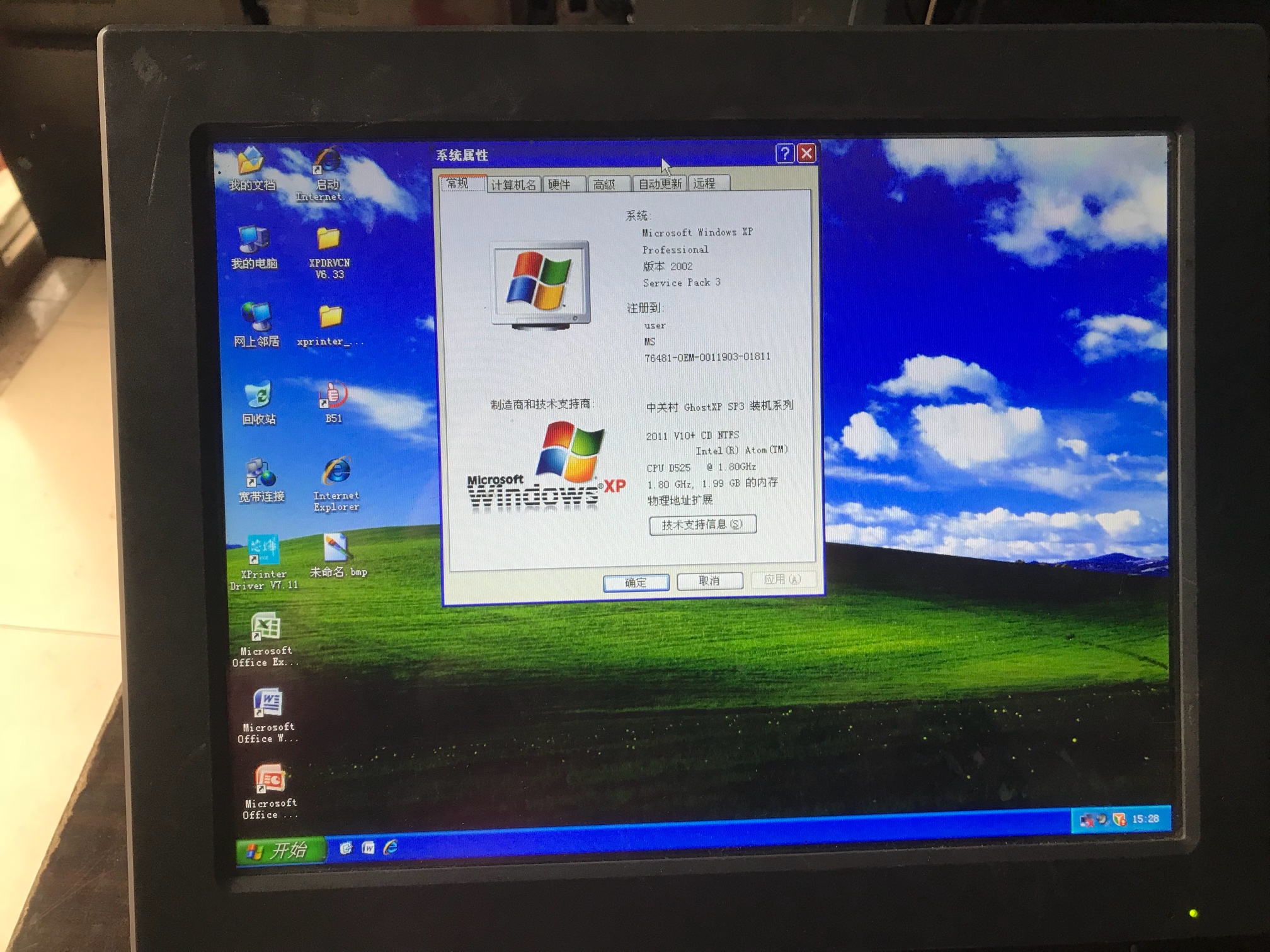Viewport: 1270px width, 952px height.
Task: Click the 技术支持信息 button
Action: coord(702,524)
